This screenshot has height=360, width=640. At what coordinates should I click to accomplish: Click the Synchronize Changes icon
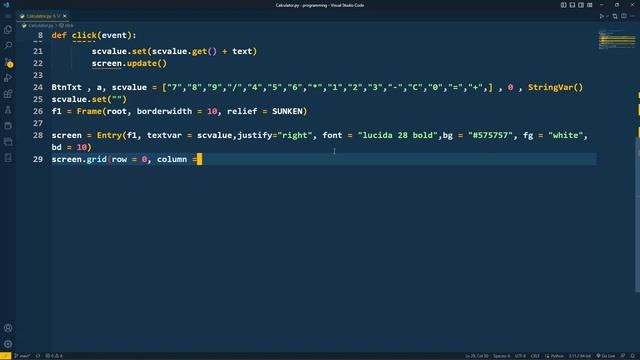[x=38, y=356]
